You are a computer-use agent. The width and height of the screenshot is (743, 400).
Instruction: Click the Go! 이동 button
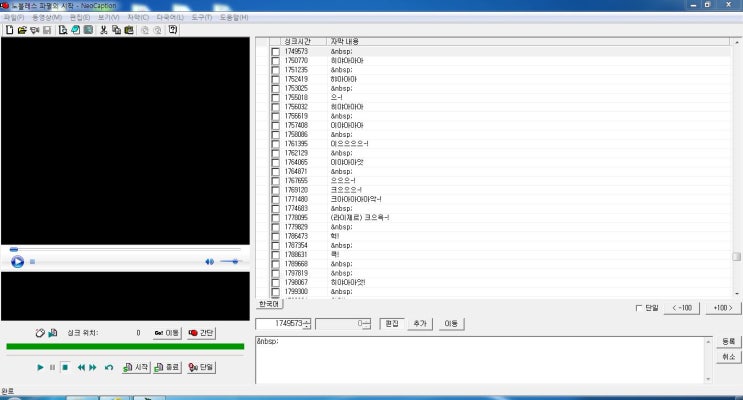coord(167,333)
